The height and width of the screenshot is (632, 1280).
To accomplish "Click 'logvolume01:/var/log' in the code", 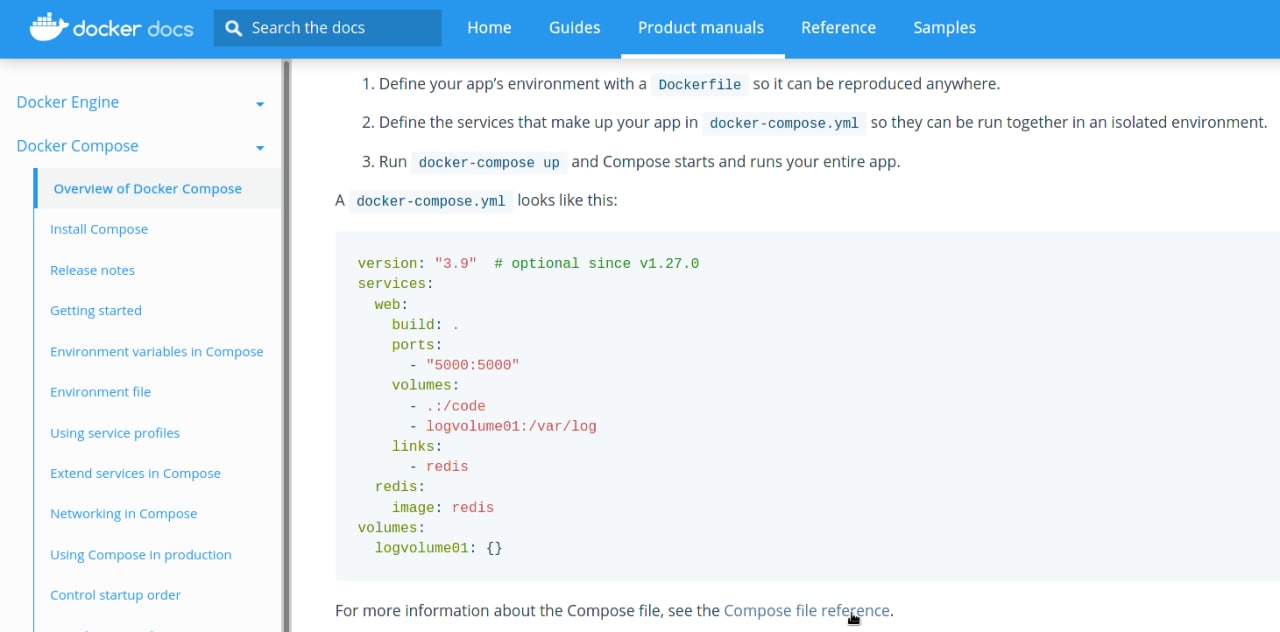I will click(x=511, y=426).
